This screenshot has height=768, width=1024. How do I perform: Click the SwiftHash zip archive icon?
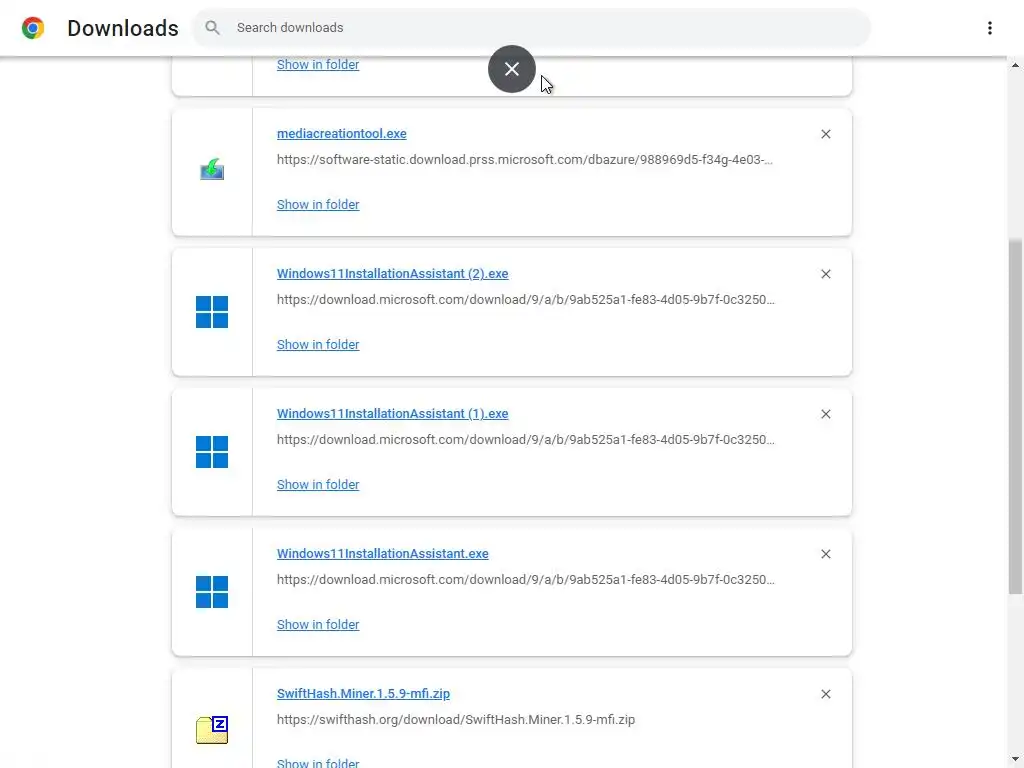(x=212, y=730)
